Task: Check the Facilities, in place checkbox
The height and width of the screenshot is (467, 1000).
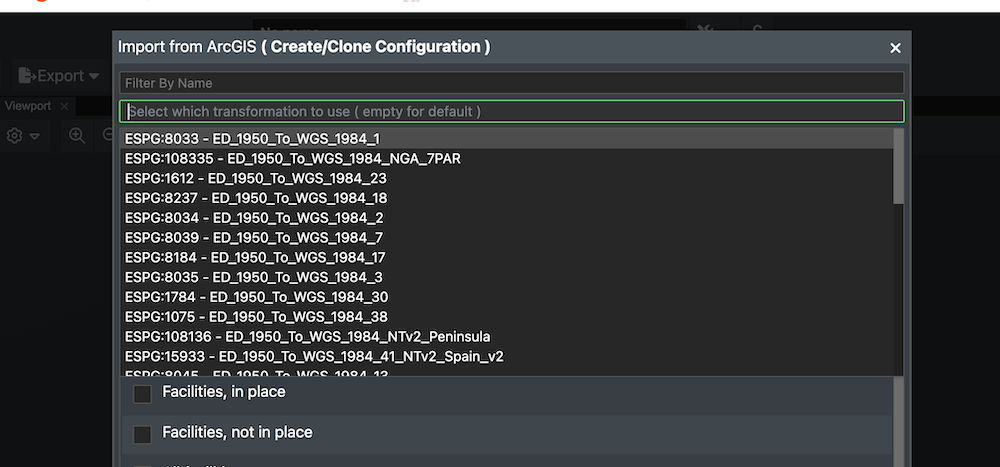Action: point(142,394)
